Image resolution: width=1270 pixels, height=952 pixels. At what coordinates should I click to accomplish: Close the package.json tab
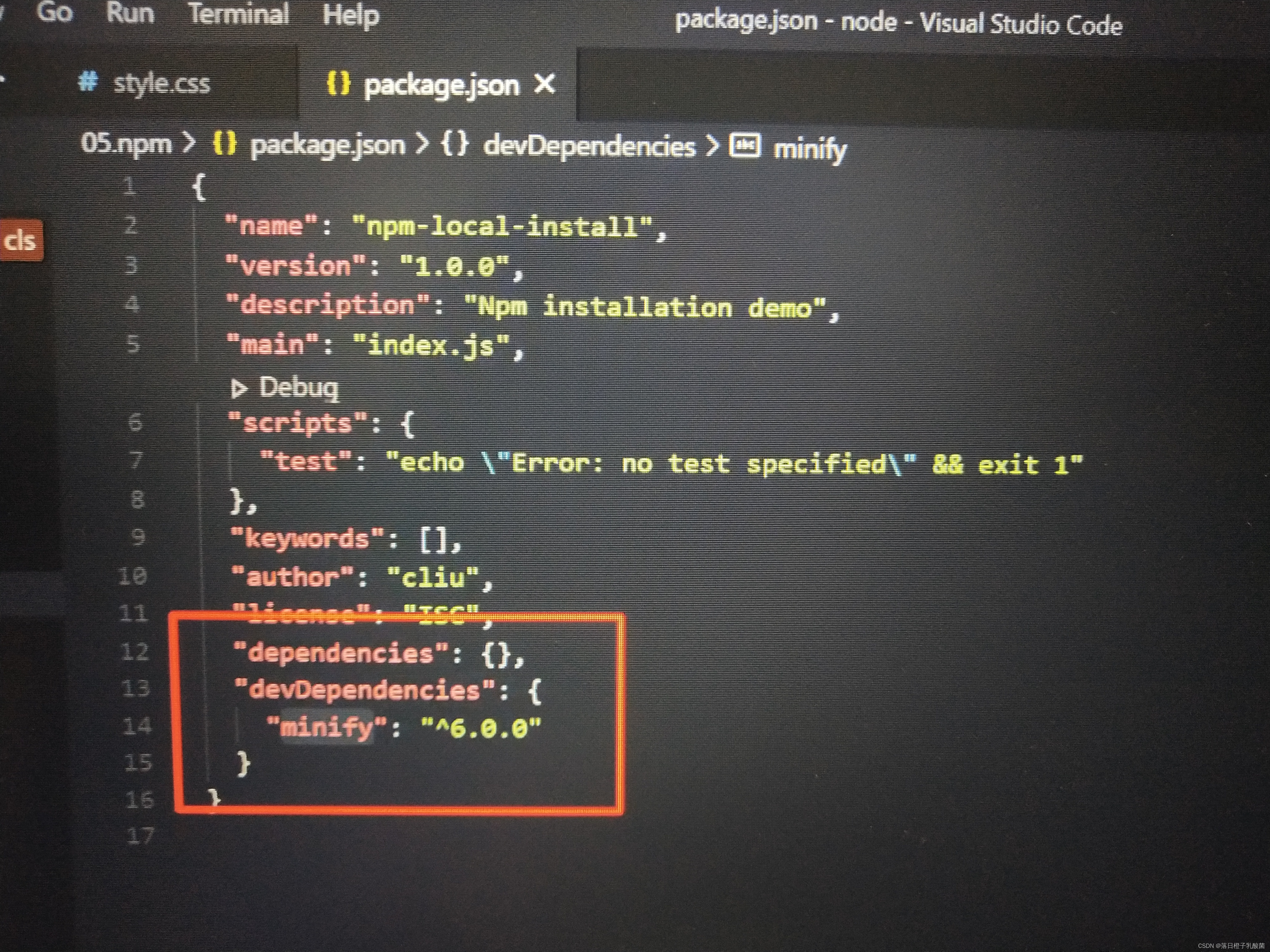coord(544,84)
